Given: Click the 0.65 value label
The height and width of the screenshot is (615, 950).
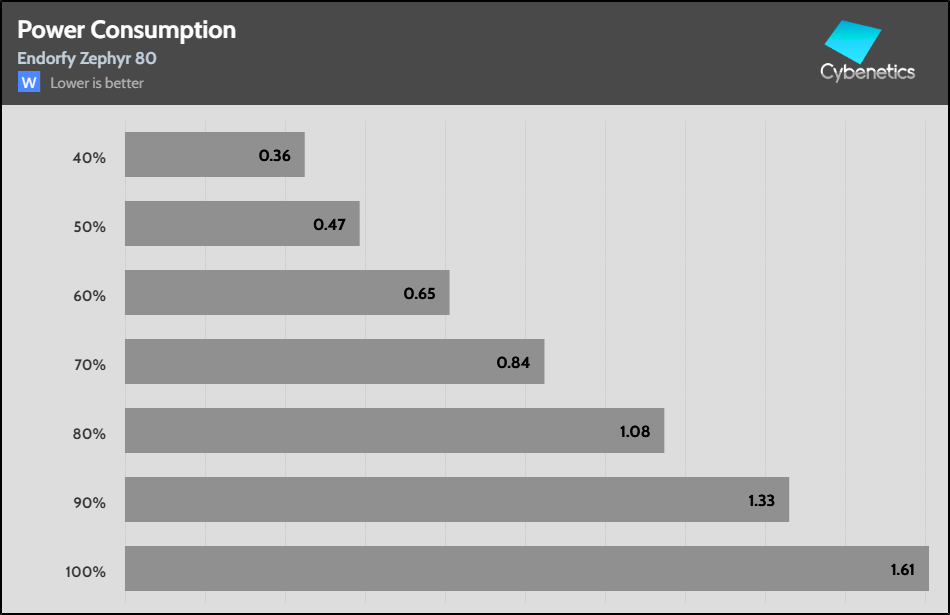Looking at the screenshot, I should (419, 293).
